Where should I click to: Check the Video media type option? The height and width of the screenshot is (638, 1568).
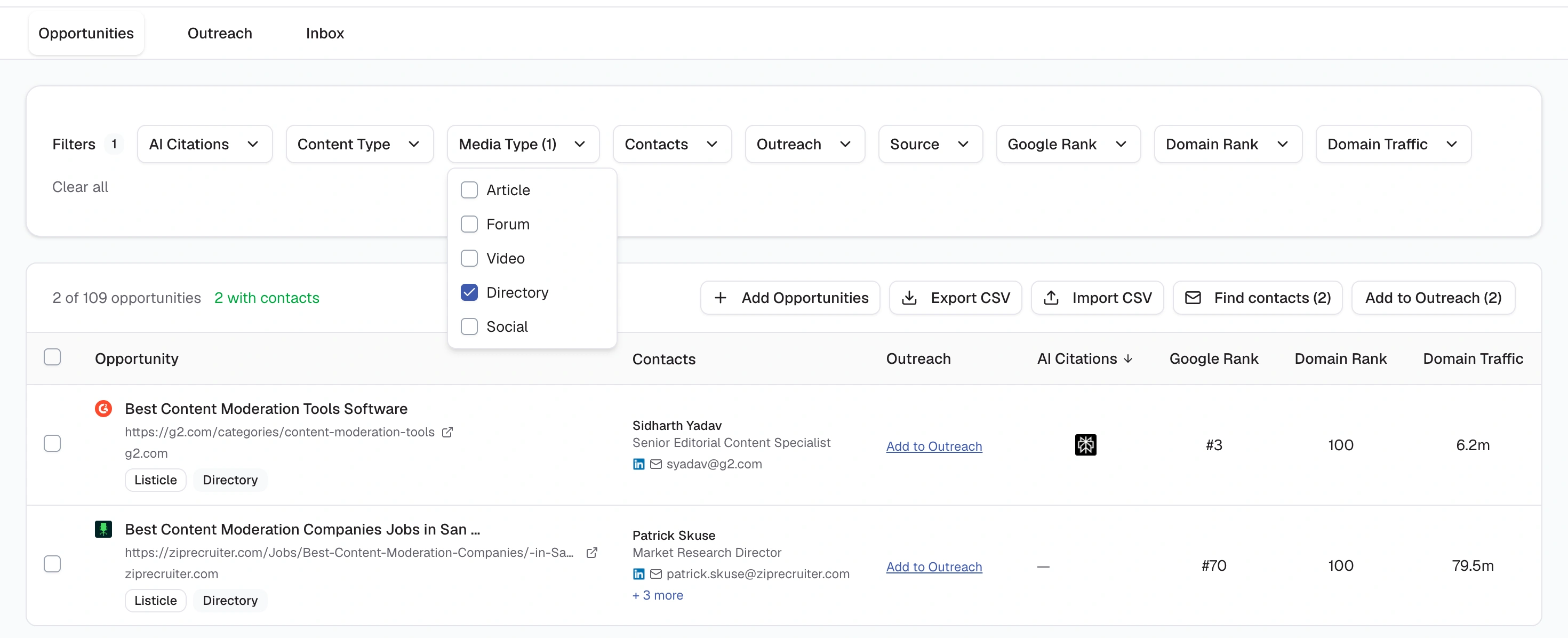pos(469,258)
